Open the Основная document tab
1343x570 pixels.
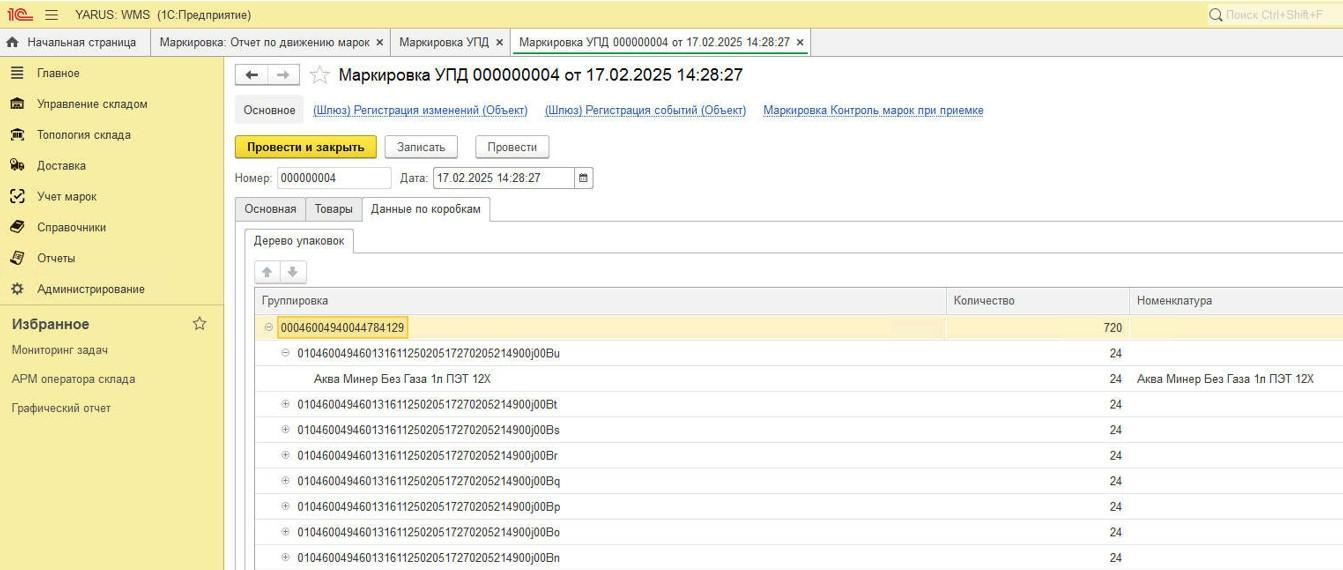[x=270, y=209]
